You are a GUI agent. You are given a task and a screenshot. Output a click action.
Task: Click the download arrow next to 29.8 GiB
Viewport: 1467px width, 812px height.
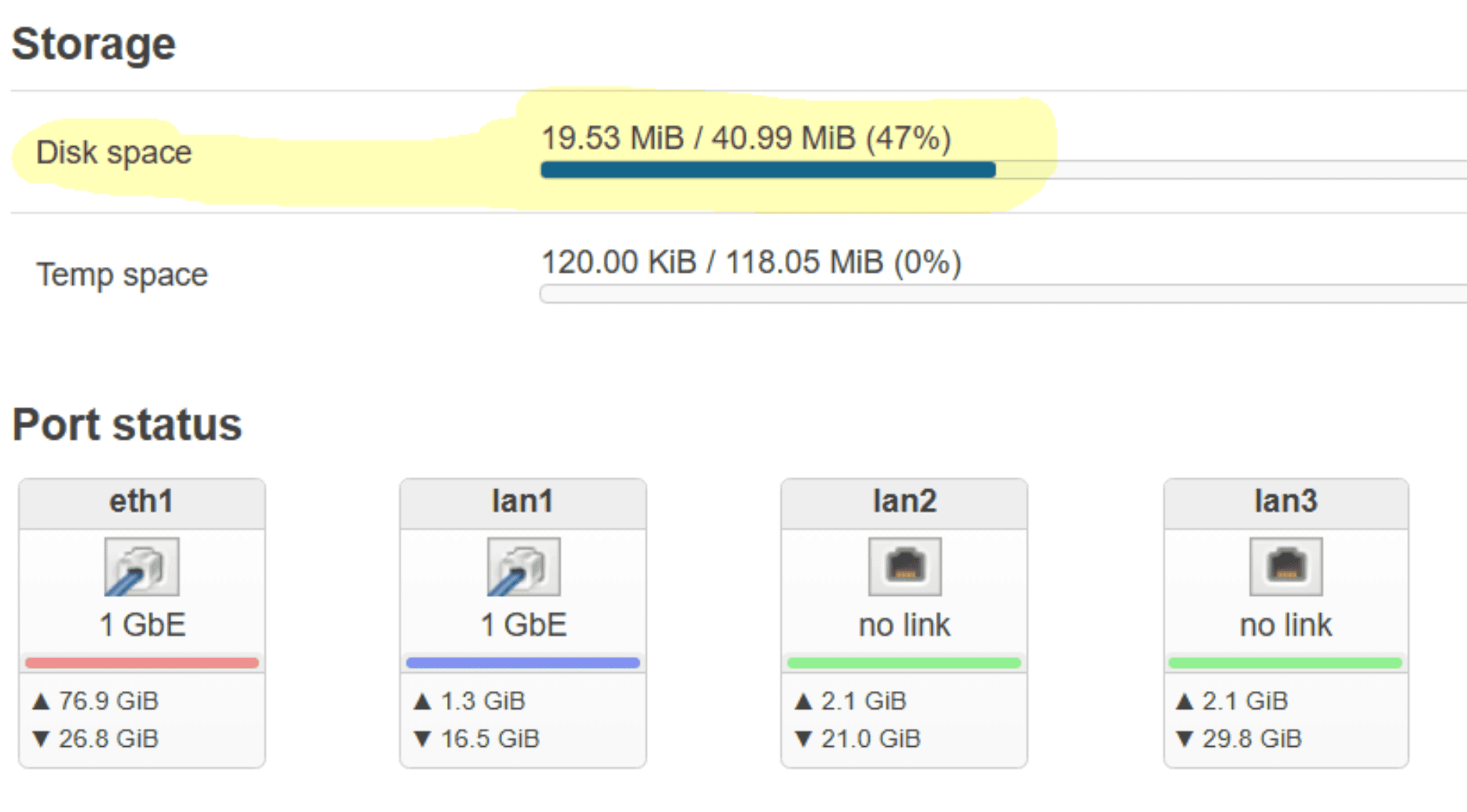[1186, 738]
